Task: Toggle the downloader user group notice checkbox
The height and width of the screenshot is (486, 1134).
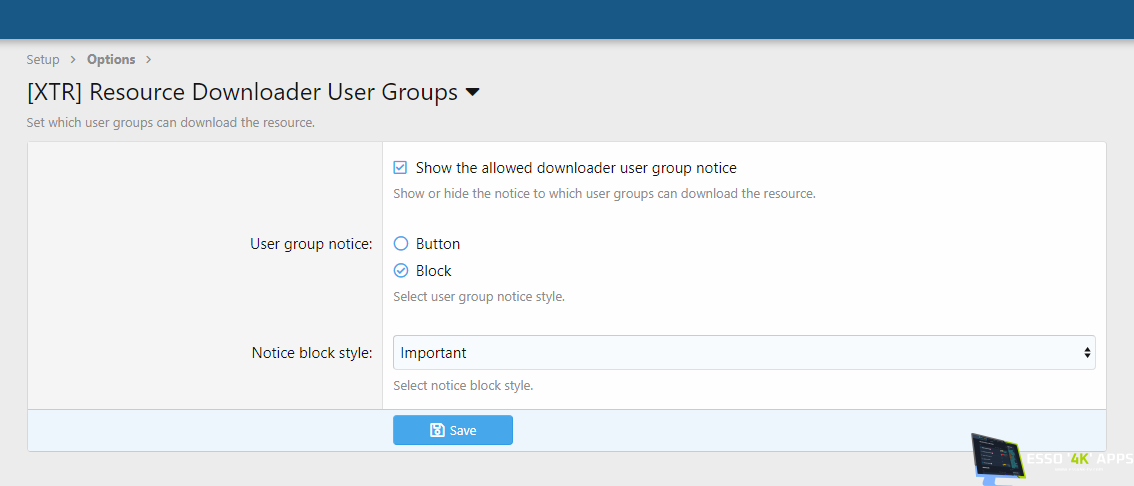Action: coord(400,168)
